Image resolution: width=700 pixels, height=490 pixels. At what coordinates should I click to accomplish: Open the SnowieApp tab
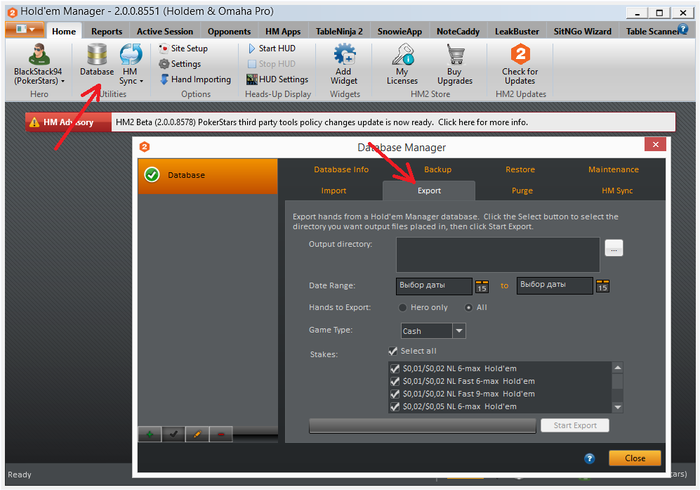click(x=400, y=31)
